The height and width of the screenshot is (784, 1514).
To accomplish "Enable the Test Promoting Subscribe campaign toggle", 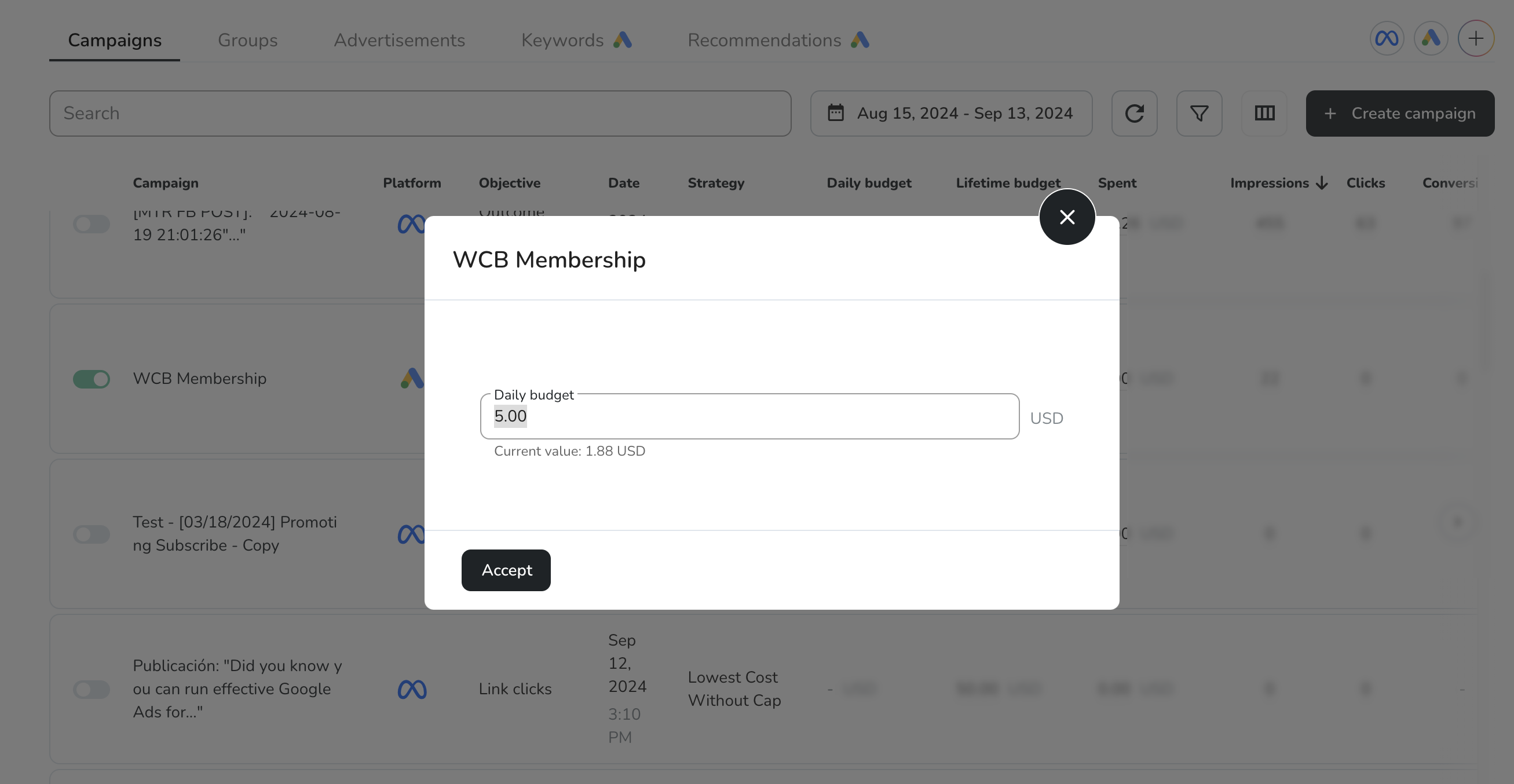I will click(91, 534).
